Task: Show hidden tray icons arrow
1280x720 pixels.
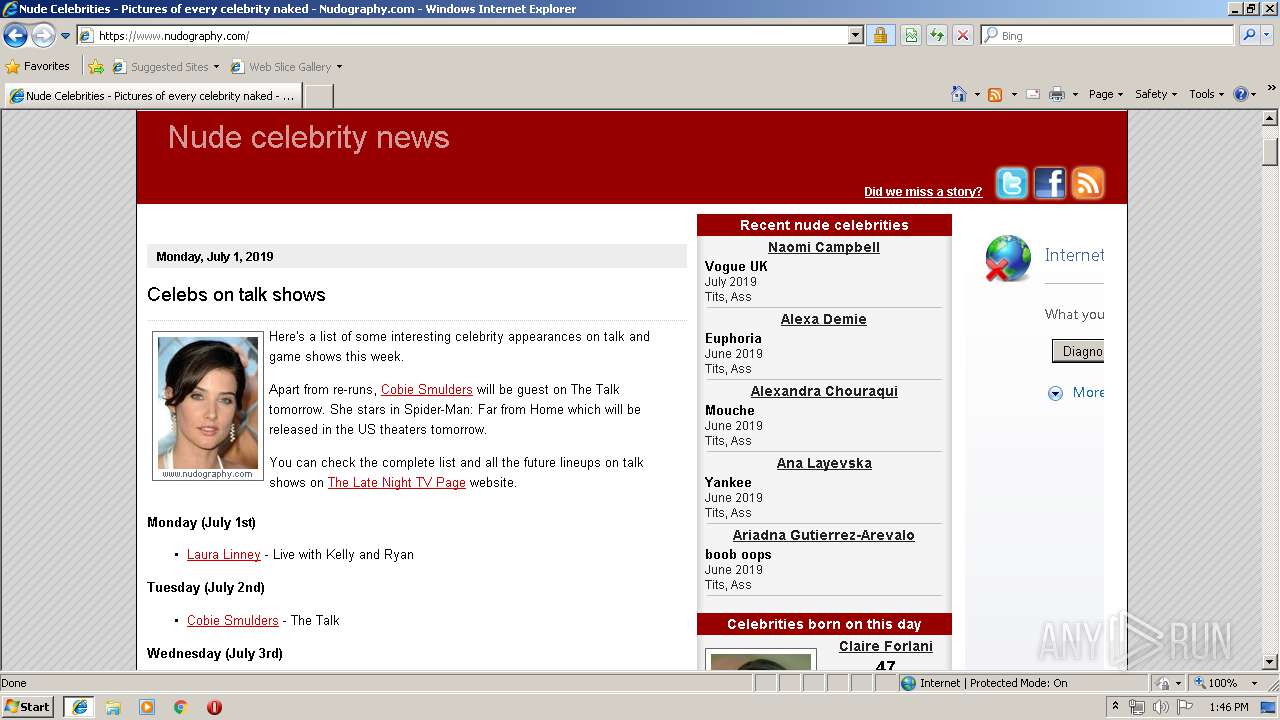Action: point(1116,707)
